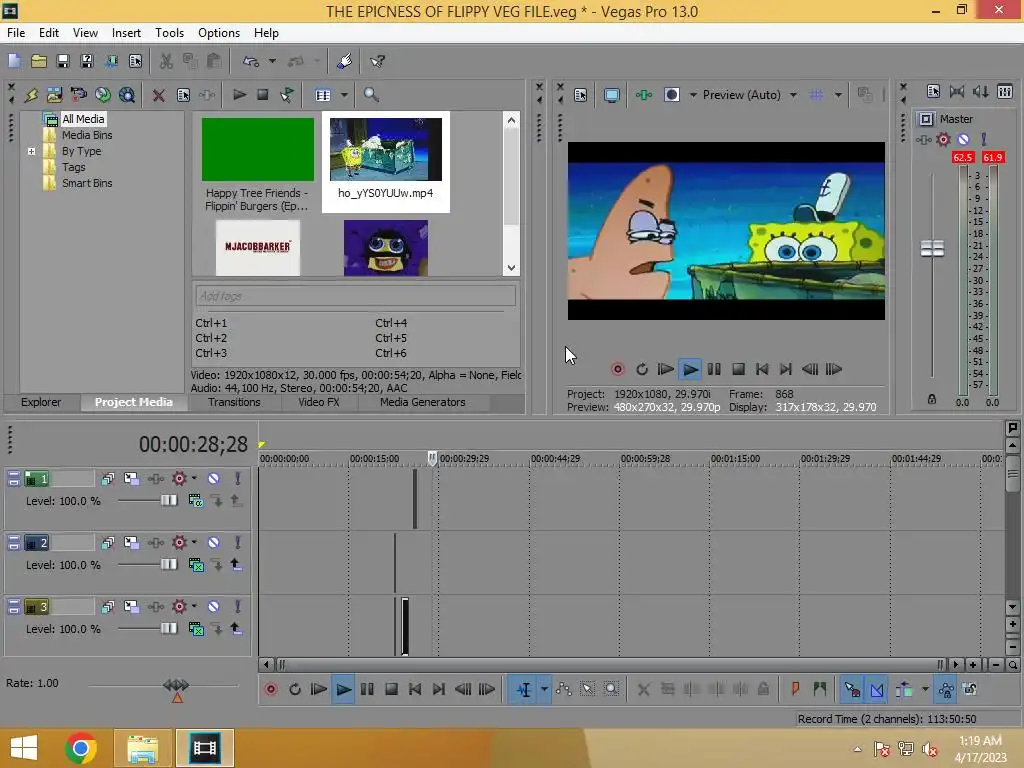The image size is (1024, 768).
Task: Click the Insert Region icon
Action: click(820, 689)
